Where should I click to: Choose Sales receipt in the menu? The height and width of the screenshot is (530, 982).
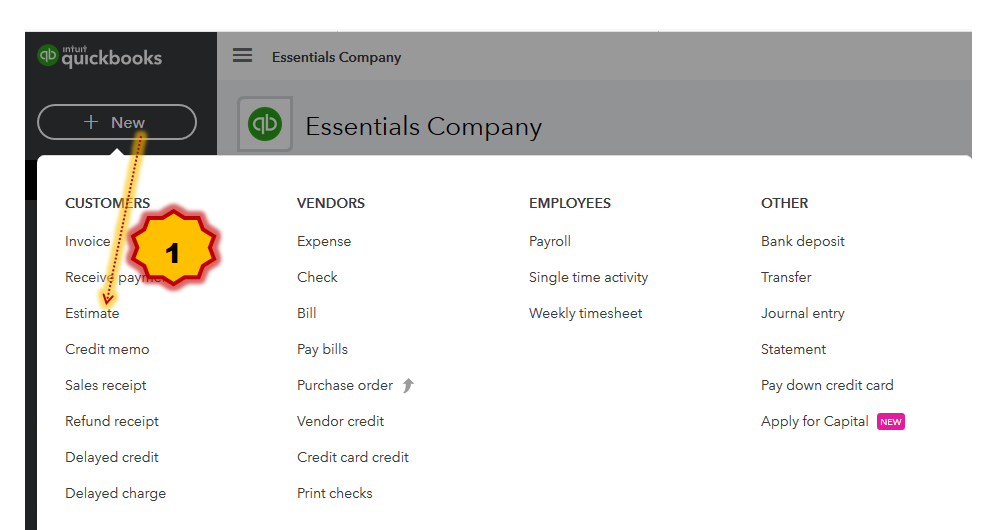106,385
